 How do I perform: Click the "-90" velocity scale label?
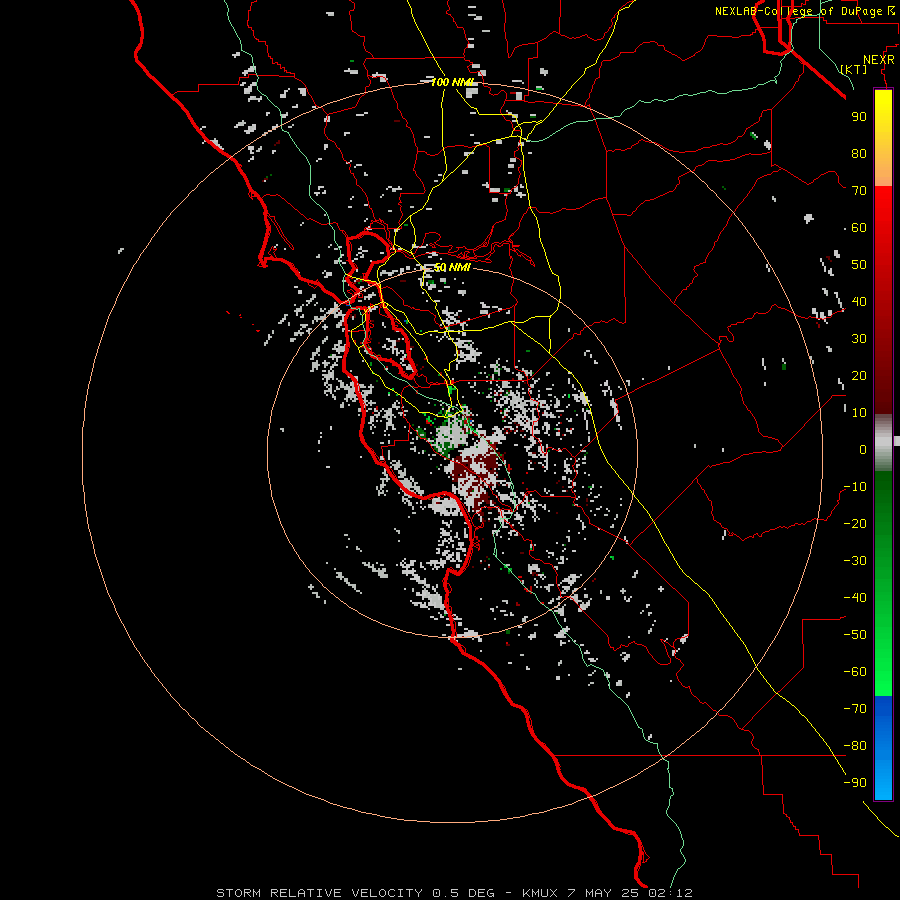coord(855,783)
